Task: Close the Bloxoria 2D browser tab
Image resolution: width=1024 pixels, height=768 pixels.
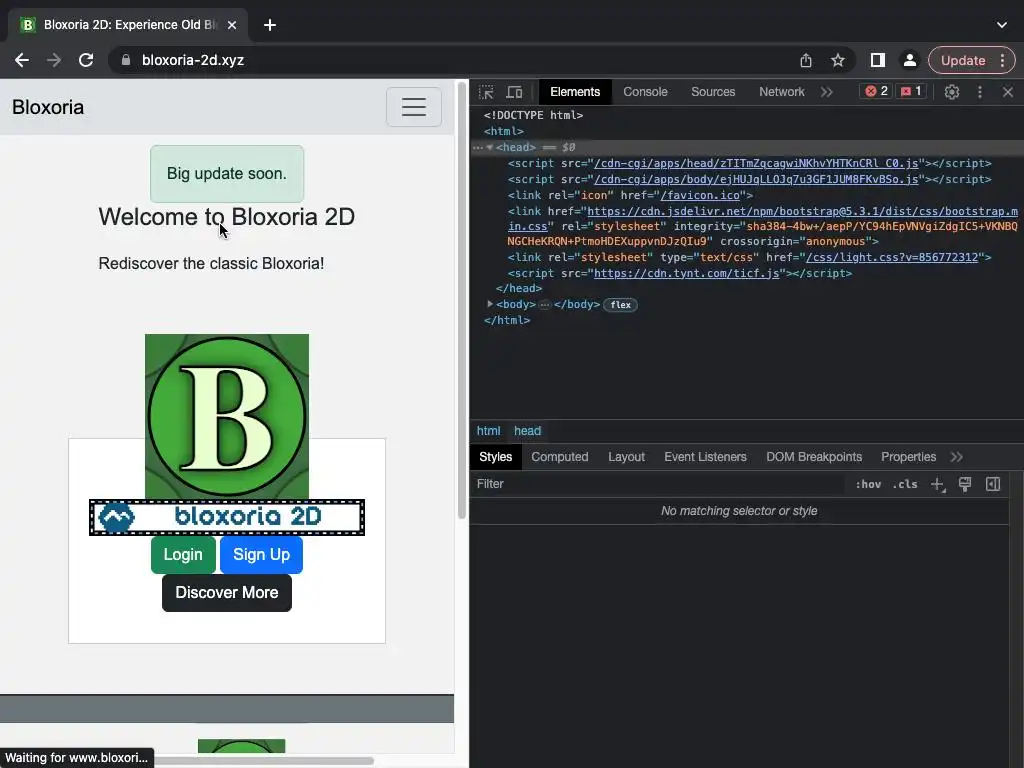Action: [232, 25]
